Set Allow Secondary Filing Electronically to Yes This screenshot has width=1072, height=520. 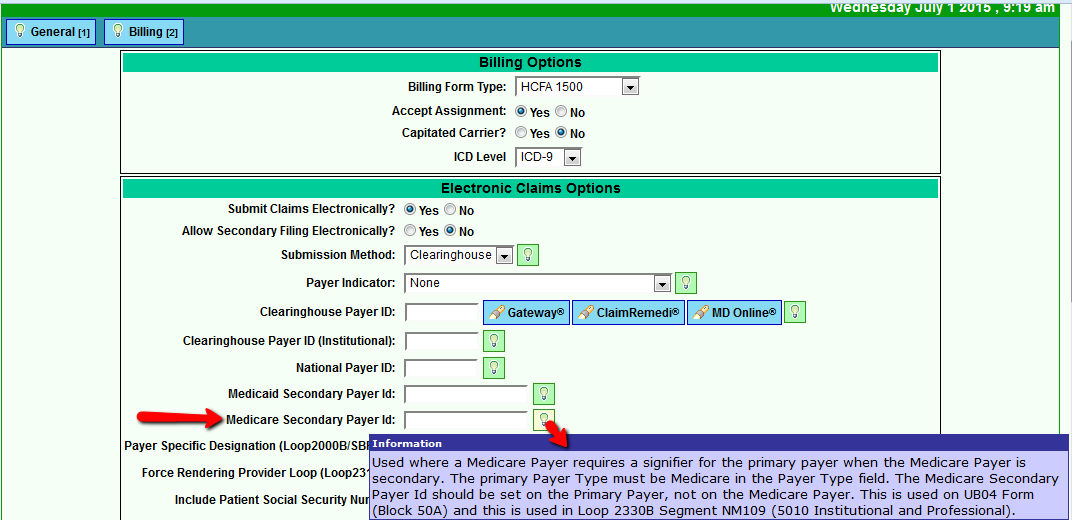tap(410, 231)
